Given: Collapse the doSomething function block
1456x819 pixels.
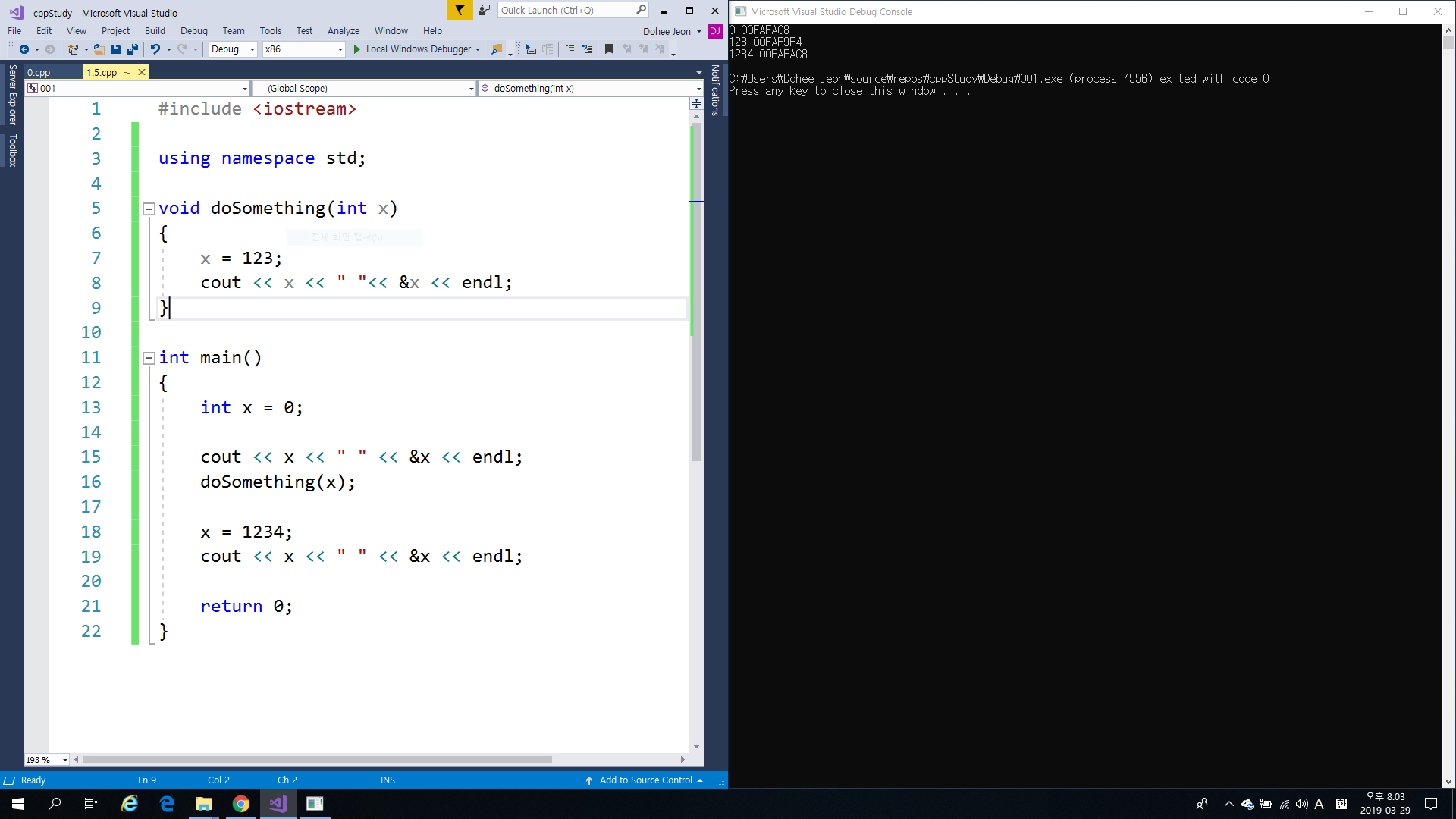Looking at the screenshot, I should (x=149, y=209).
